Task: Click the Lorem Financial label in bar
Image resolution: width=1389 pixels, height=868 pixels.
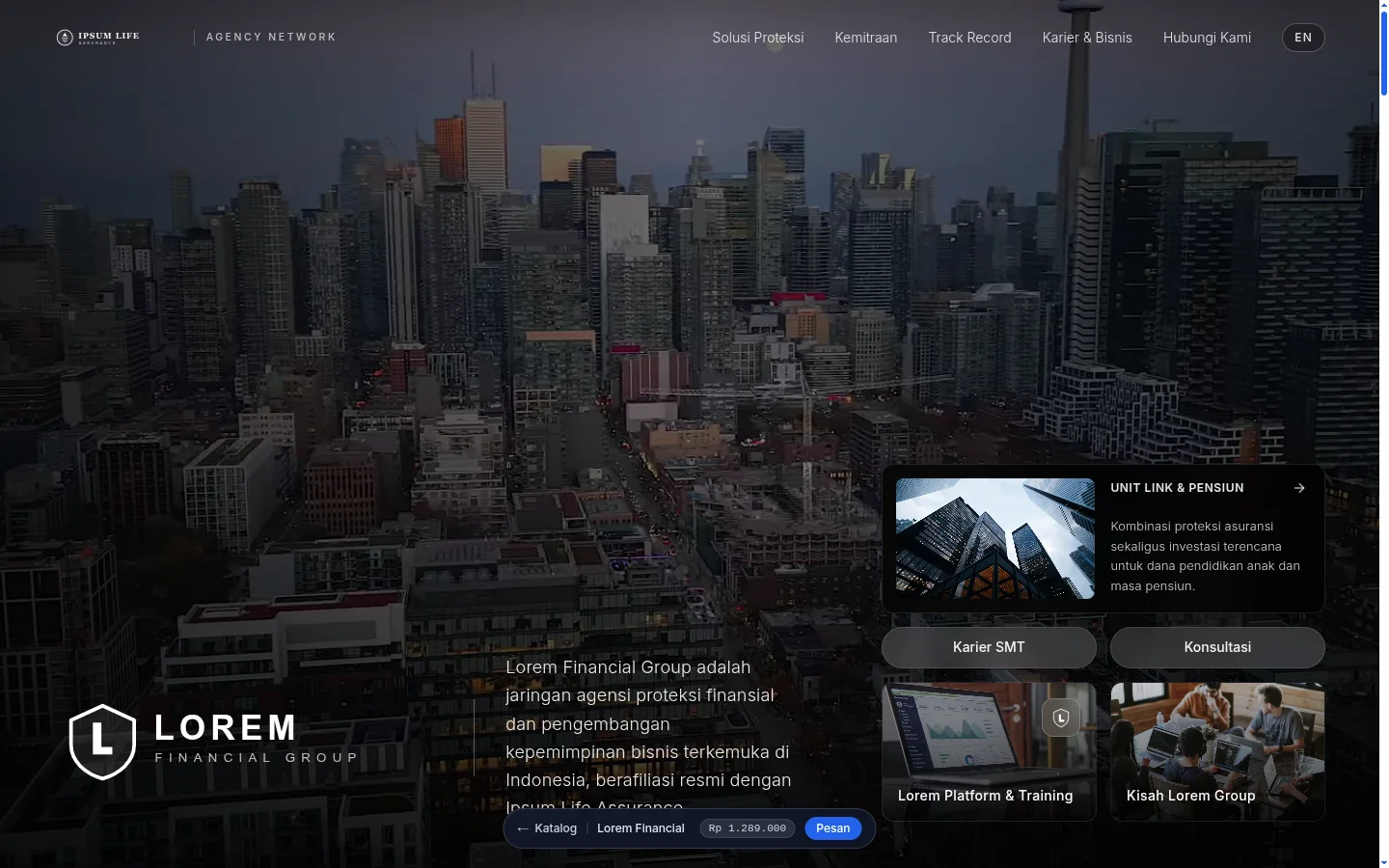Action: point(640,828)
